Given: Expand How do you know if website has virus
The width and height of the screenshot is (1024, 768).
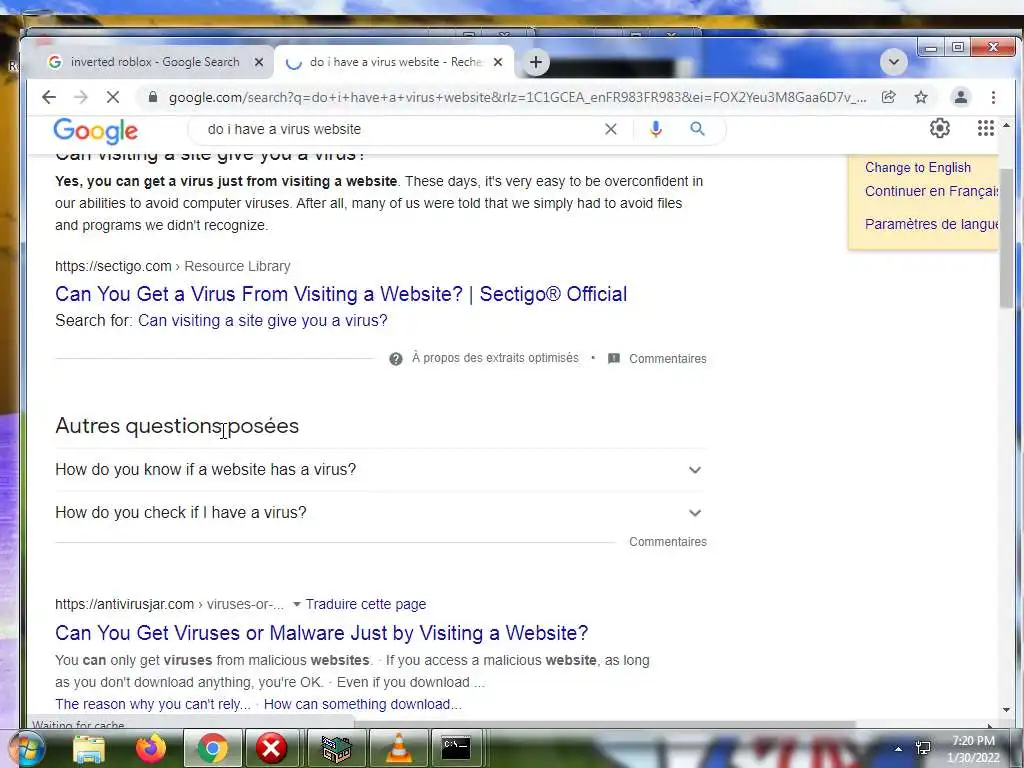Looking at the screenshot, I should [x=380, y=470].
